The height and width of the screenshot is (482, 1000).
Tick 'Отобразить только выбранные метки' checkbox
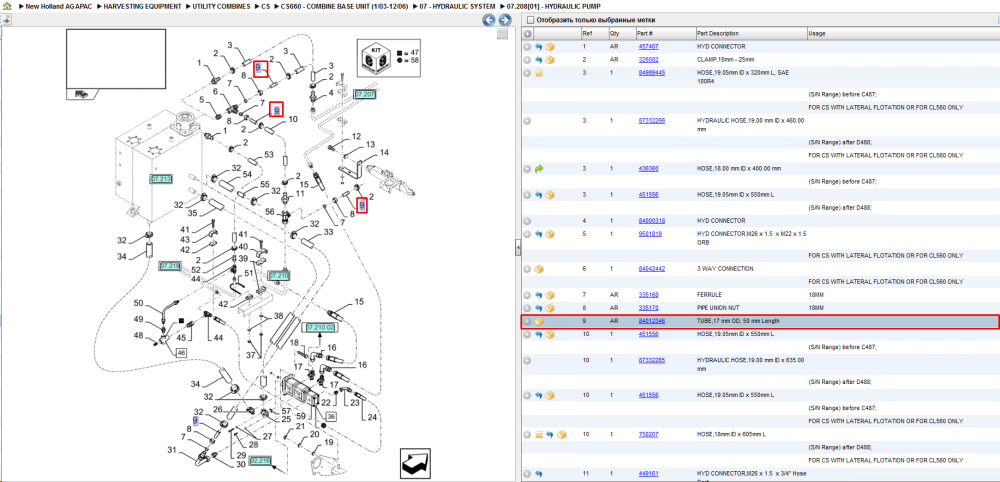530,20
